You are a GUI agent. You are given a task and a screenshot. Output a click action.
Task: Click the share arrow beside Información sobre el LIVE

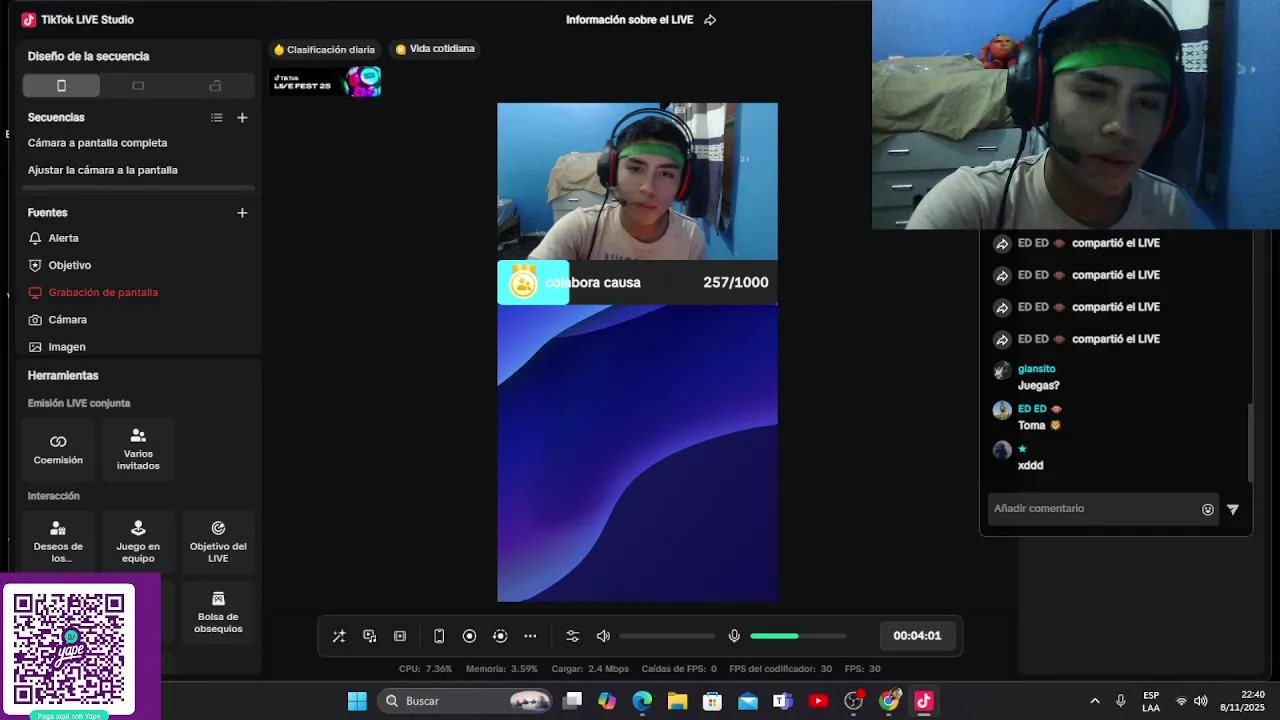(710, 20)
